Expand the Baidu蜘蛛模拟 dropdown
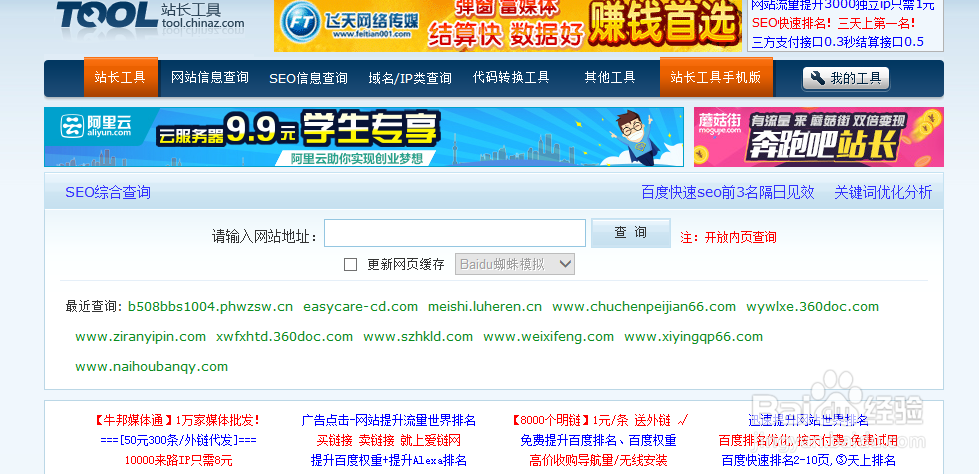This screenshot has height=474, width=979. click(515, 264)
